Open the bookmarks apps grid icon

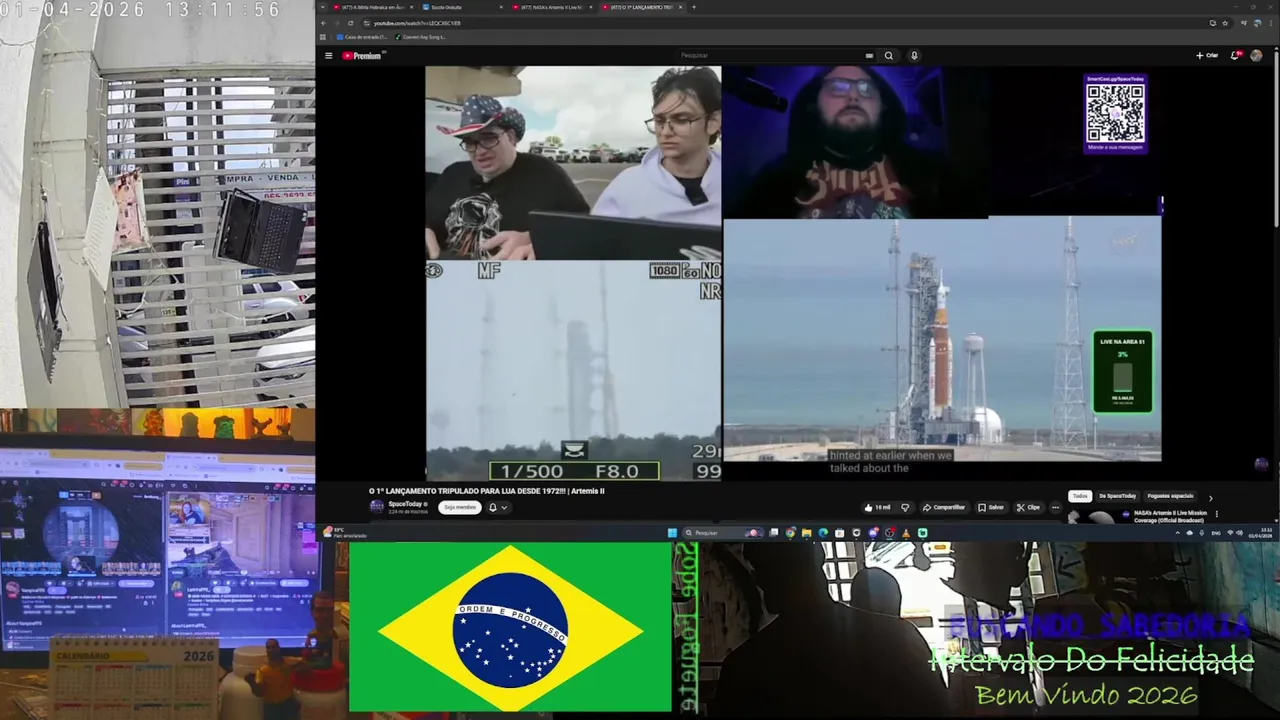[x=325, y=37]
